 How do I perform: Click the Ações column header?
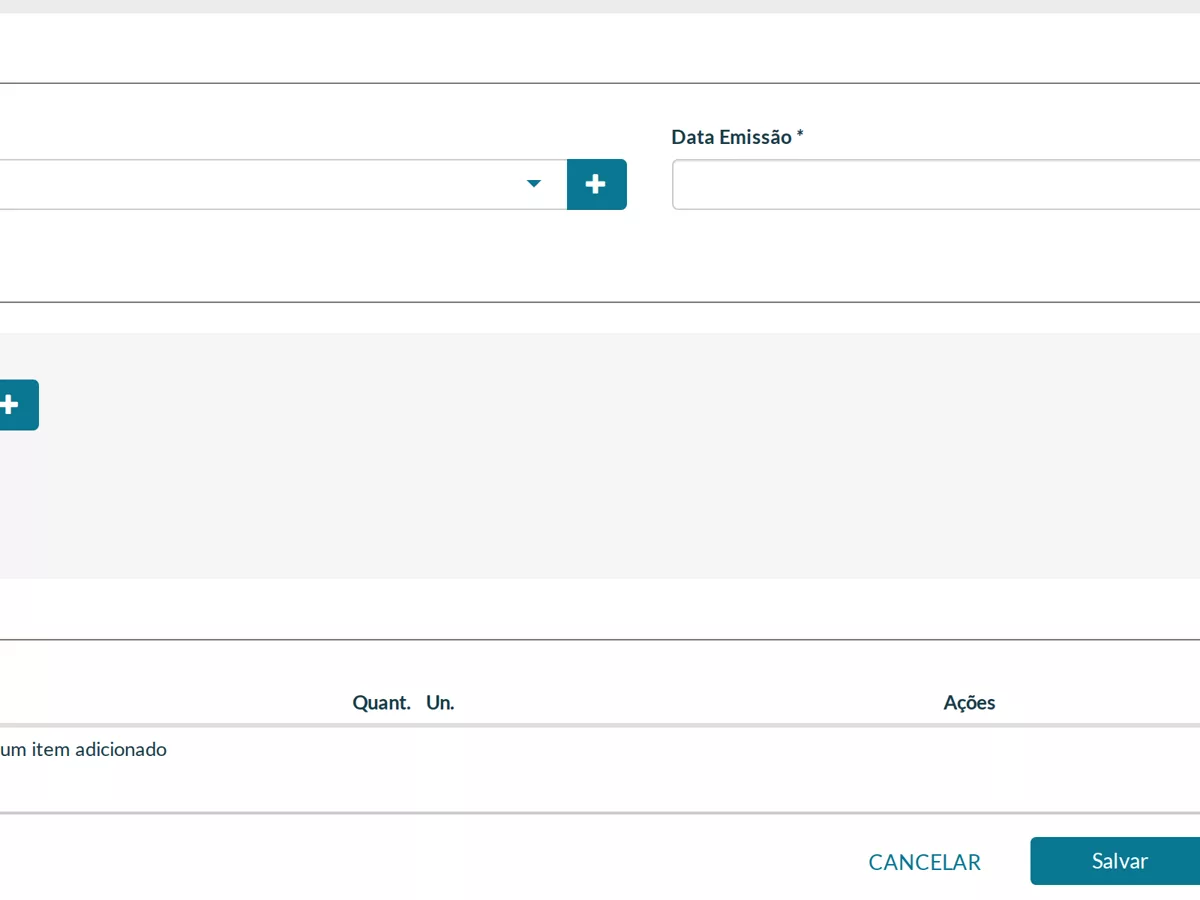point(969,703)
